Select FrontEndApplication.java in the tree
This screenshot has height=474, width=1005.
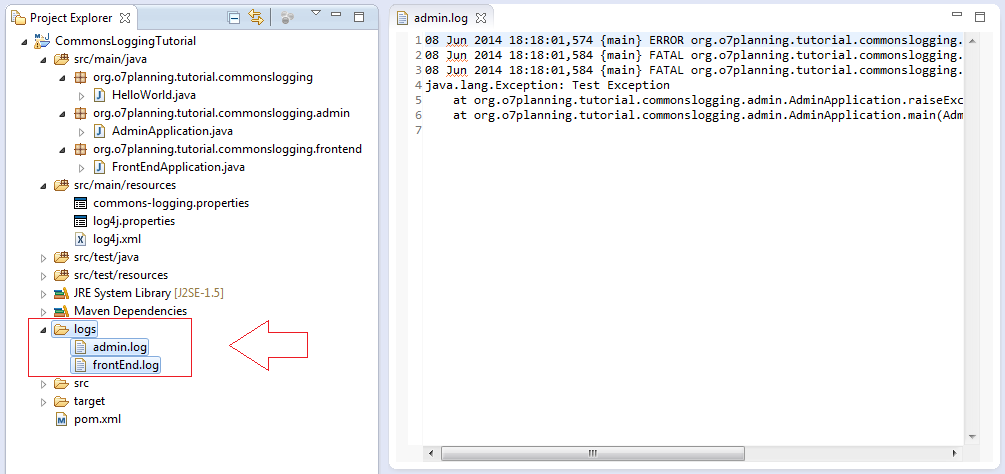click(x=178, y=167)
